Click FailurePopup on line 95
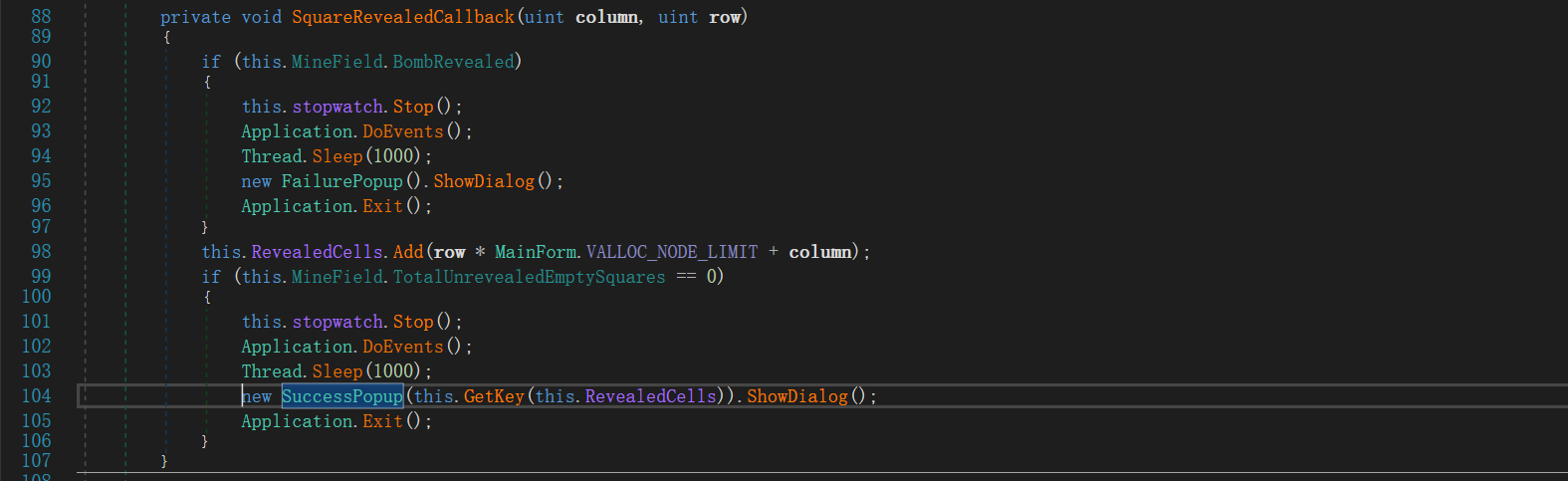 (x=341, y=181)
